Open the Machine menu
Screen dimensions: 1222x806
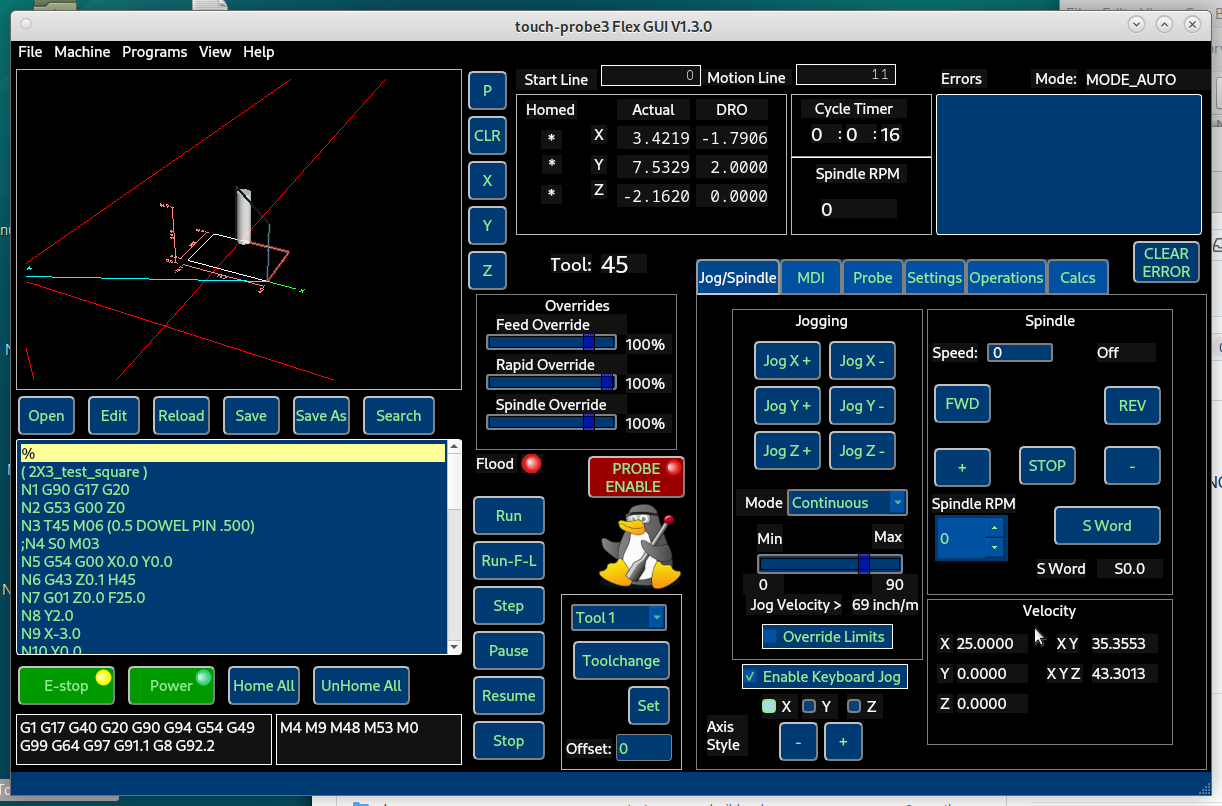click(82, 52)
